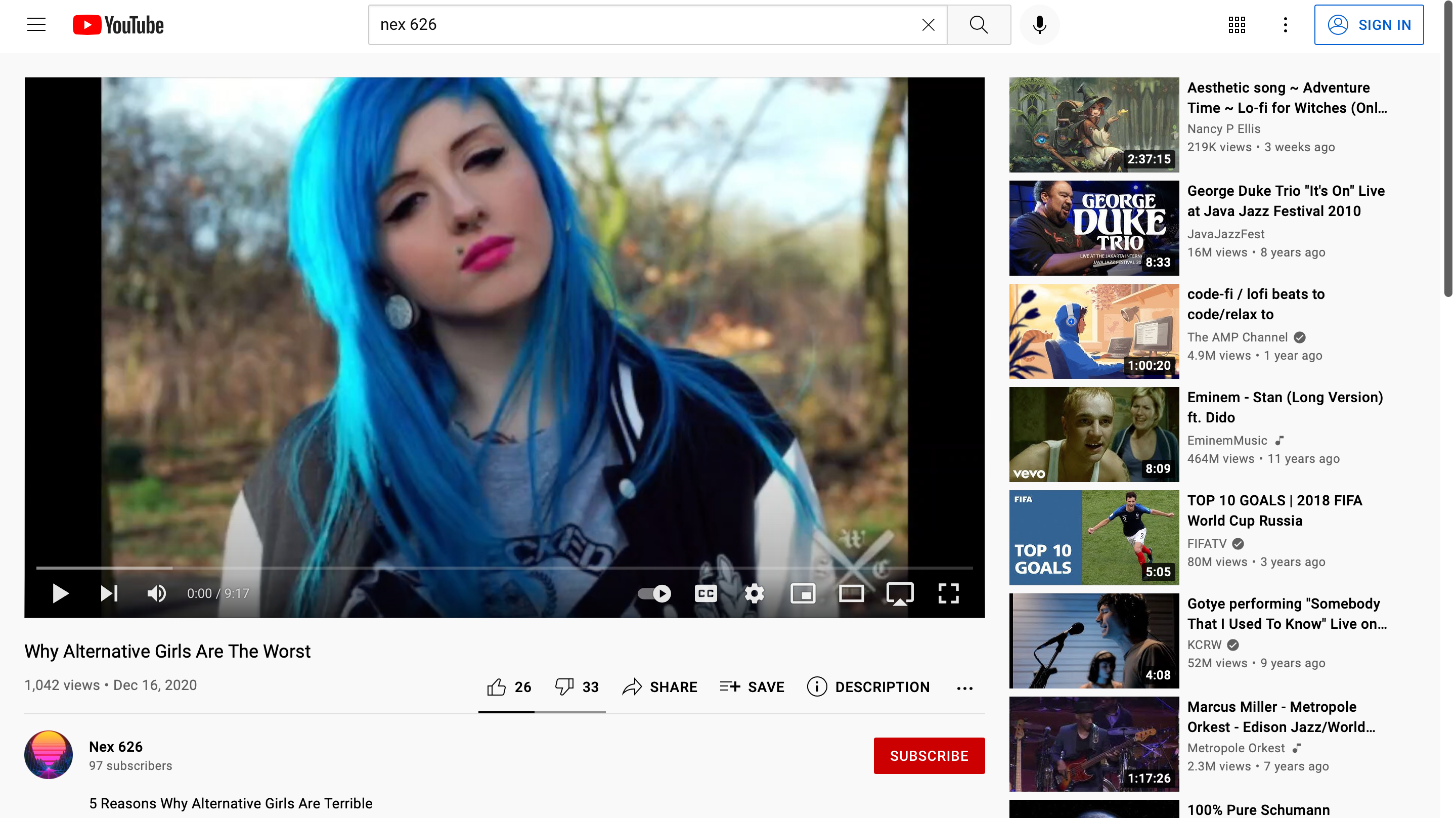Visit the FIFATV channel
1456x818 pixels.
coord(1207,544)
